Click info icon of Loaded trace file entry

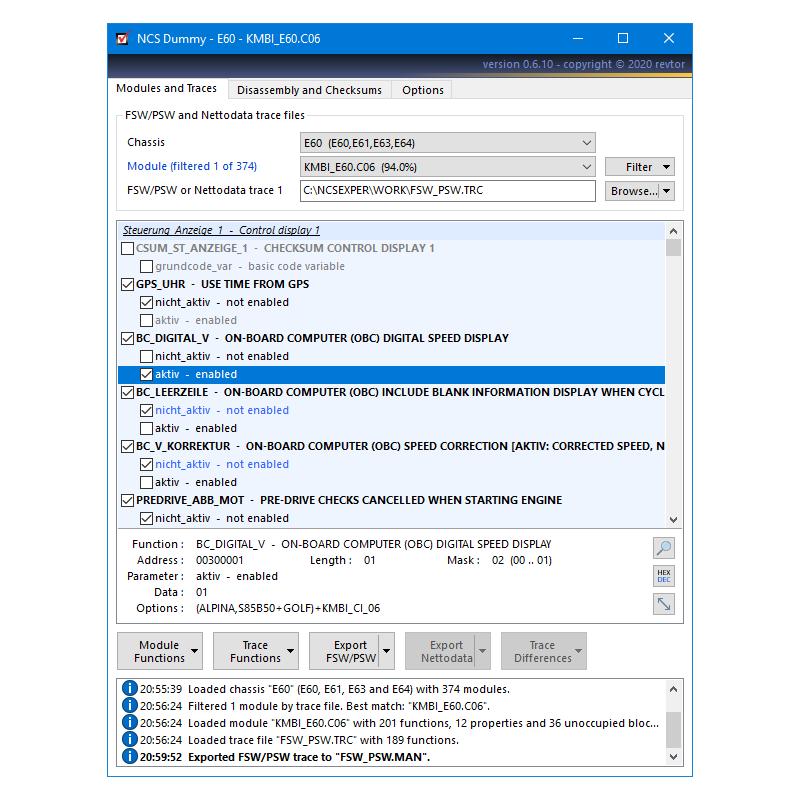(x=130, y=739)
